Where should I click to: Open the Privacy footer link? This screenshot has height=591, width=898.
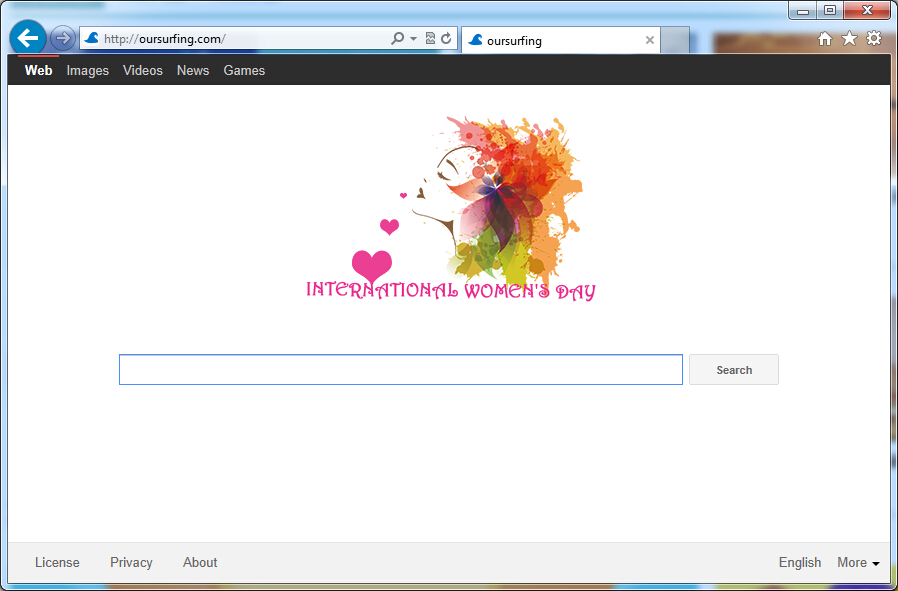pos(131,562)
